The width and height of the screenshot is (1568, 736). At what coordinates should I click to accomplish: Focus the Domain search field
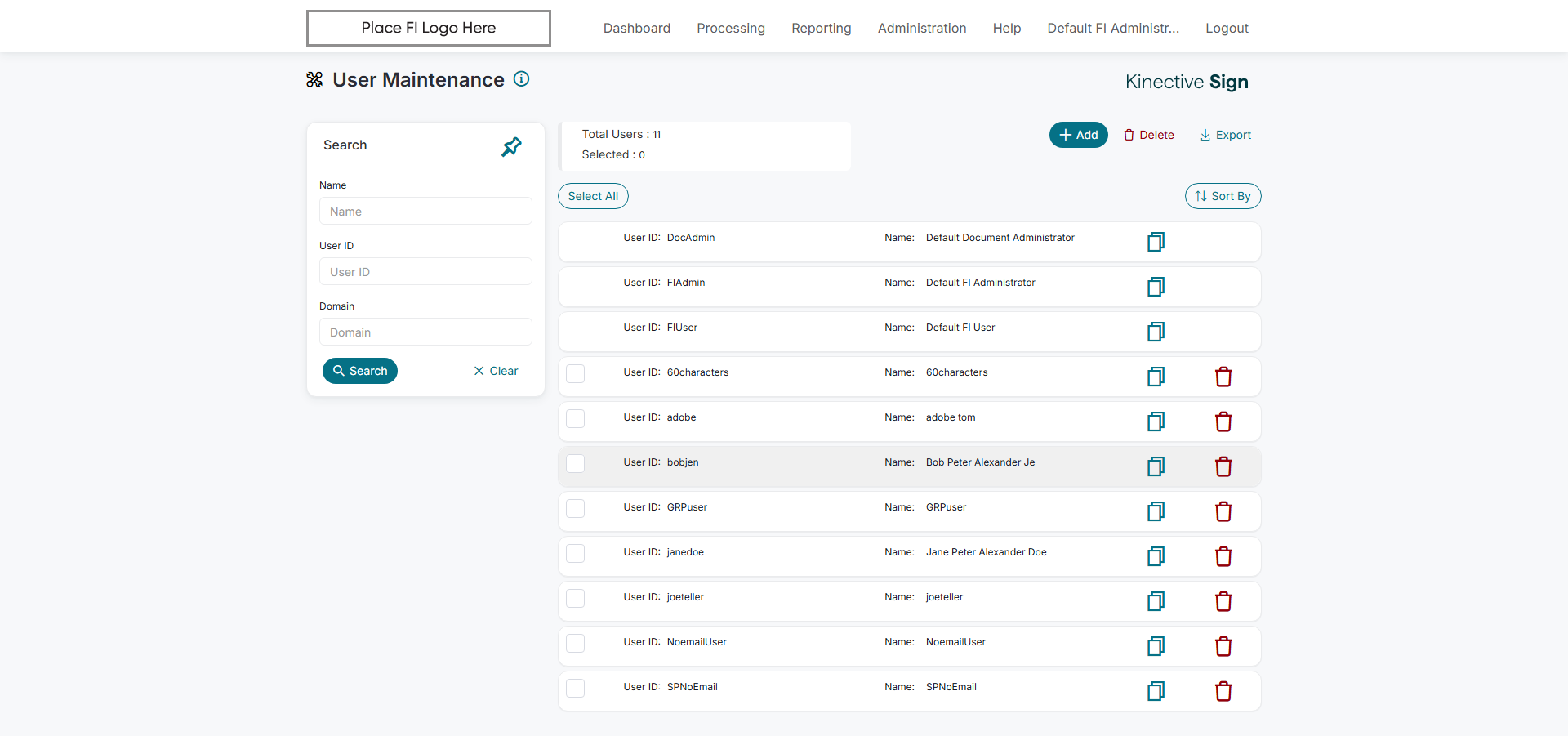tap(425, 332)
